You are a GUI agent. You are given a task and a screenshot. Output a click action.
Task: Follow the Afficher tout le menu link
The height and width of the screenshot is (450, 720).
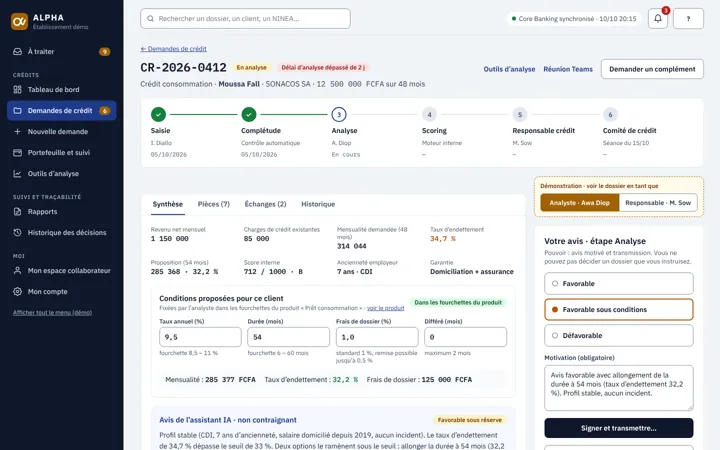coord(52,312)
